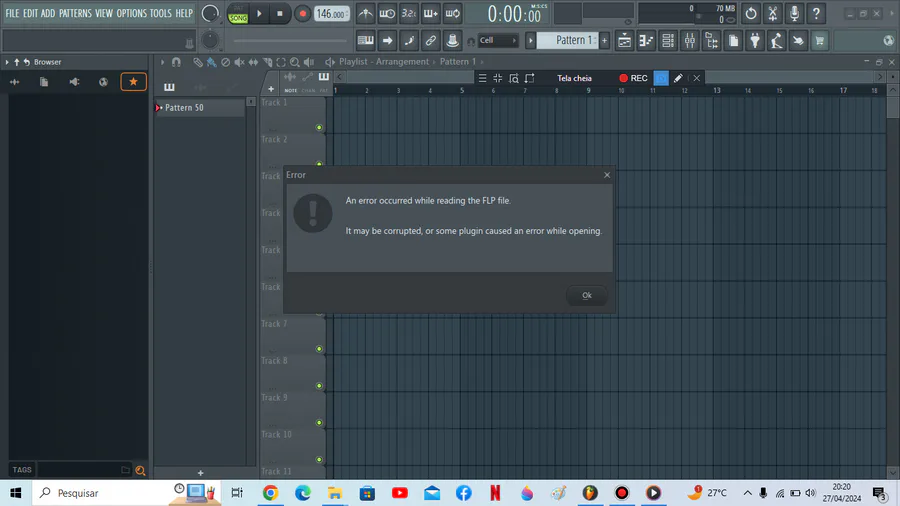Mute Track 9 using its green LED
Screen dimensions: 900x506
[x=319, y=423]
